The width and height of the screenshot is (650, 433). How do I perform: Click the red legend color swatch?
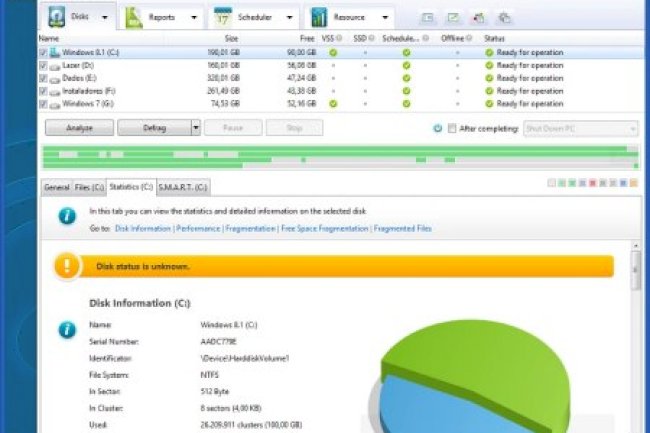point(593,184)
